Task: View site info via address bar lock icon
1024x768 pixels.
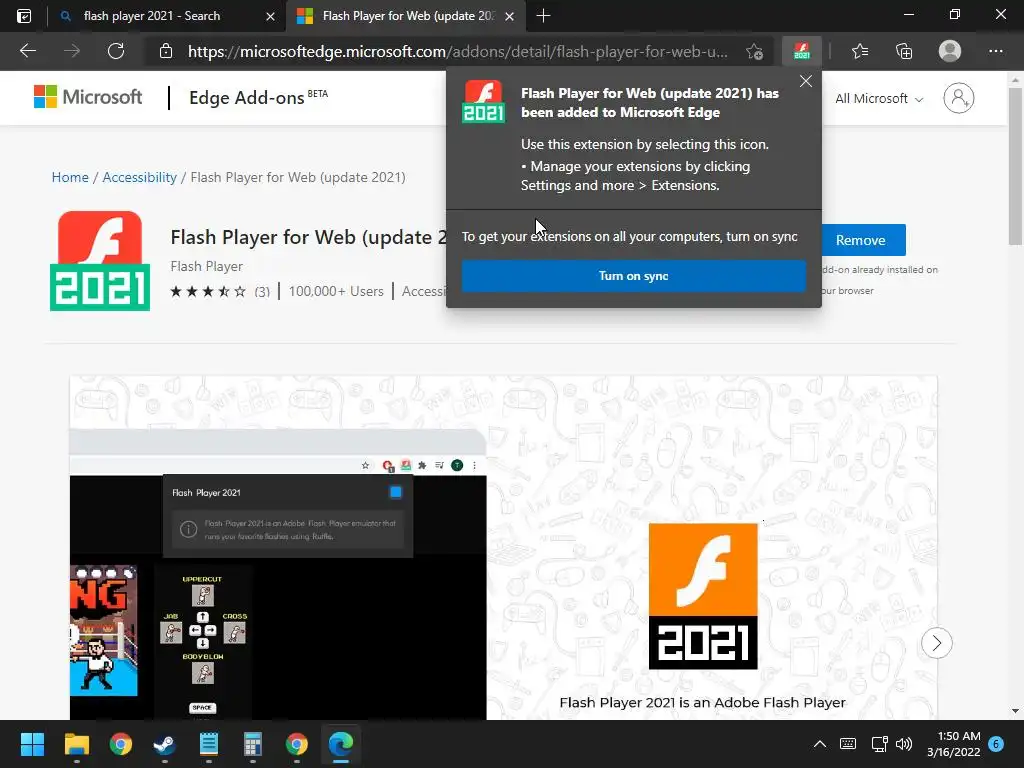Action: [166, 51]
